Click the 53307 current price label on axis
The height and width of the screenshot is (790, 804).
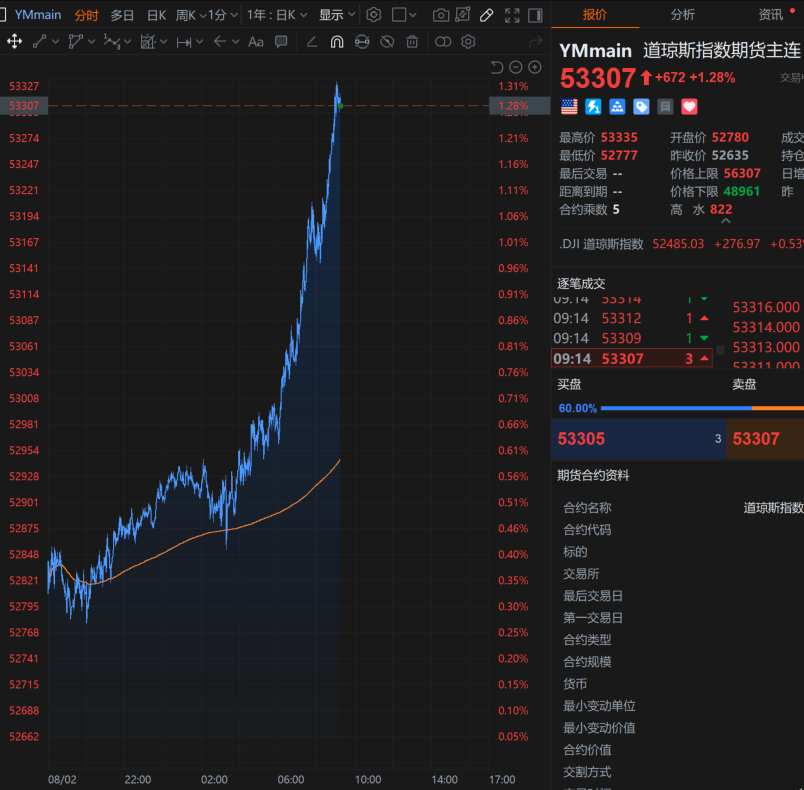[x=24, y=106]
